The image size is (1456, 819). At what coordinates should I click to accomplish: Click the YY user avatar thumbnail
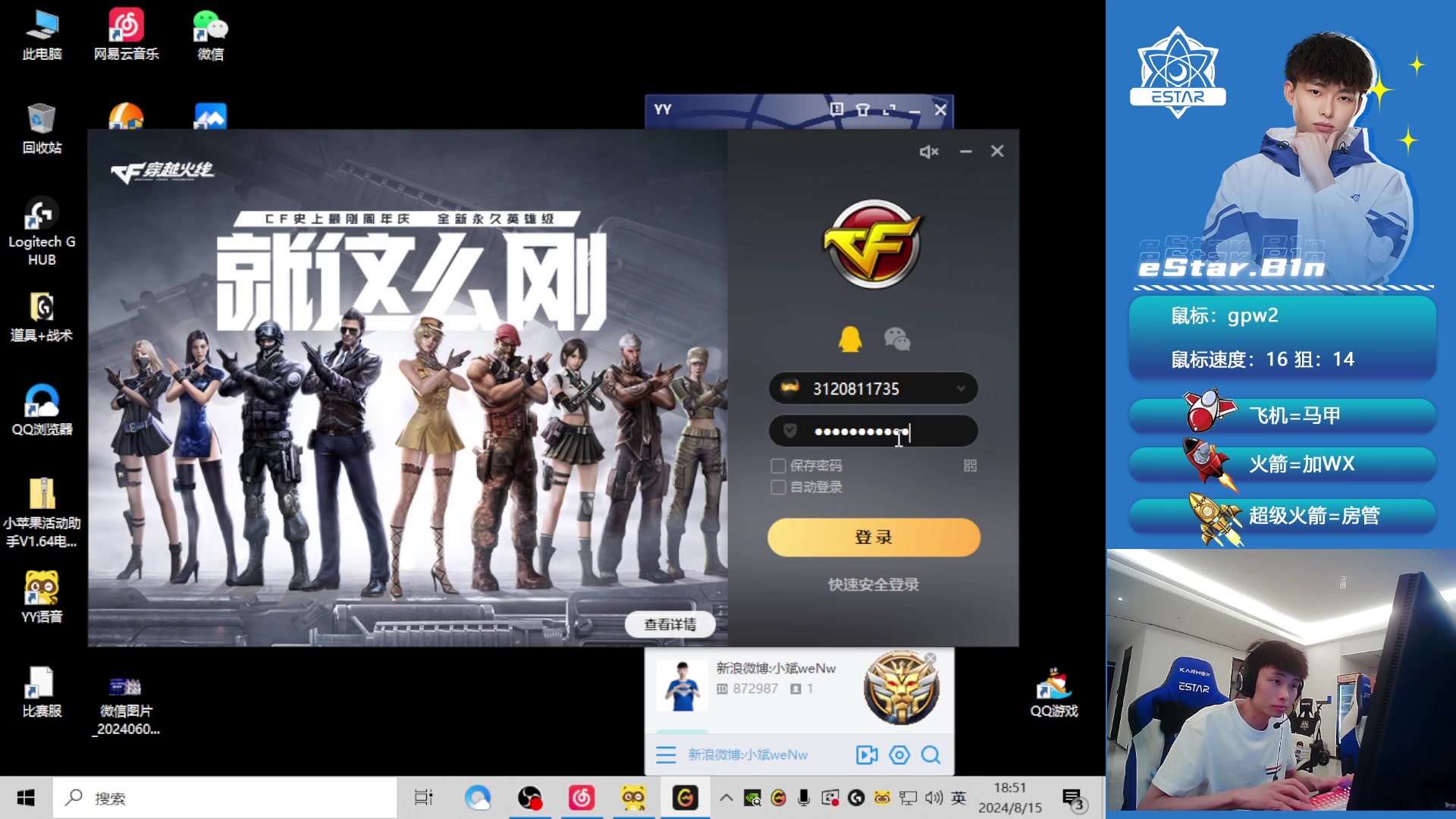point(682,686)
